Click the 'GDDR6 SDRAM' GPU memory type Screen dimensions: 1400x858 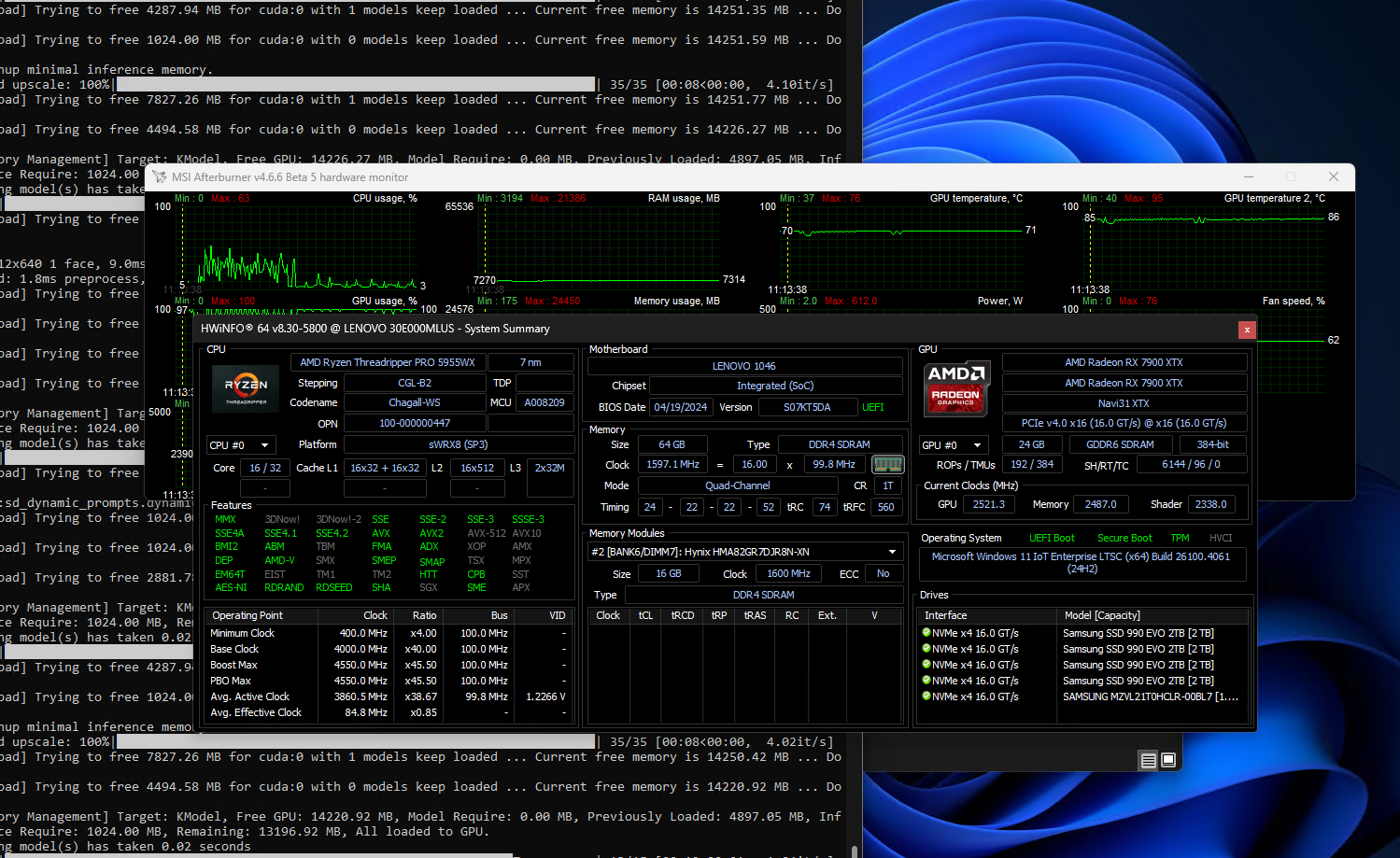tap(1120, 444)
